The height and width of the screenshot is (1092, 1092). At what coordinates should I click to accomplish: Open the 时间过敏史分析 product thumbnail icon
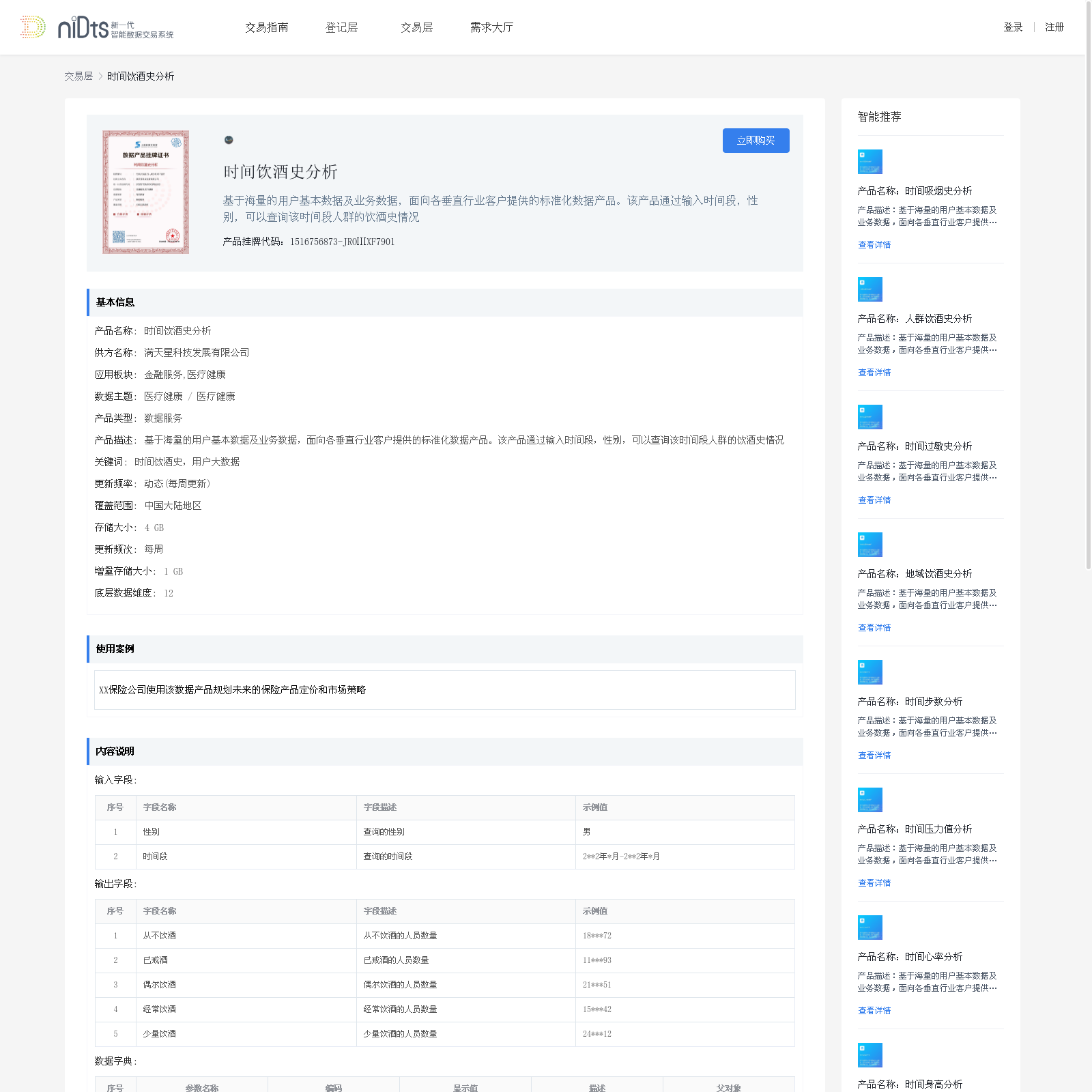click(x=870, y=417)
